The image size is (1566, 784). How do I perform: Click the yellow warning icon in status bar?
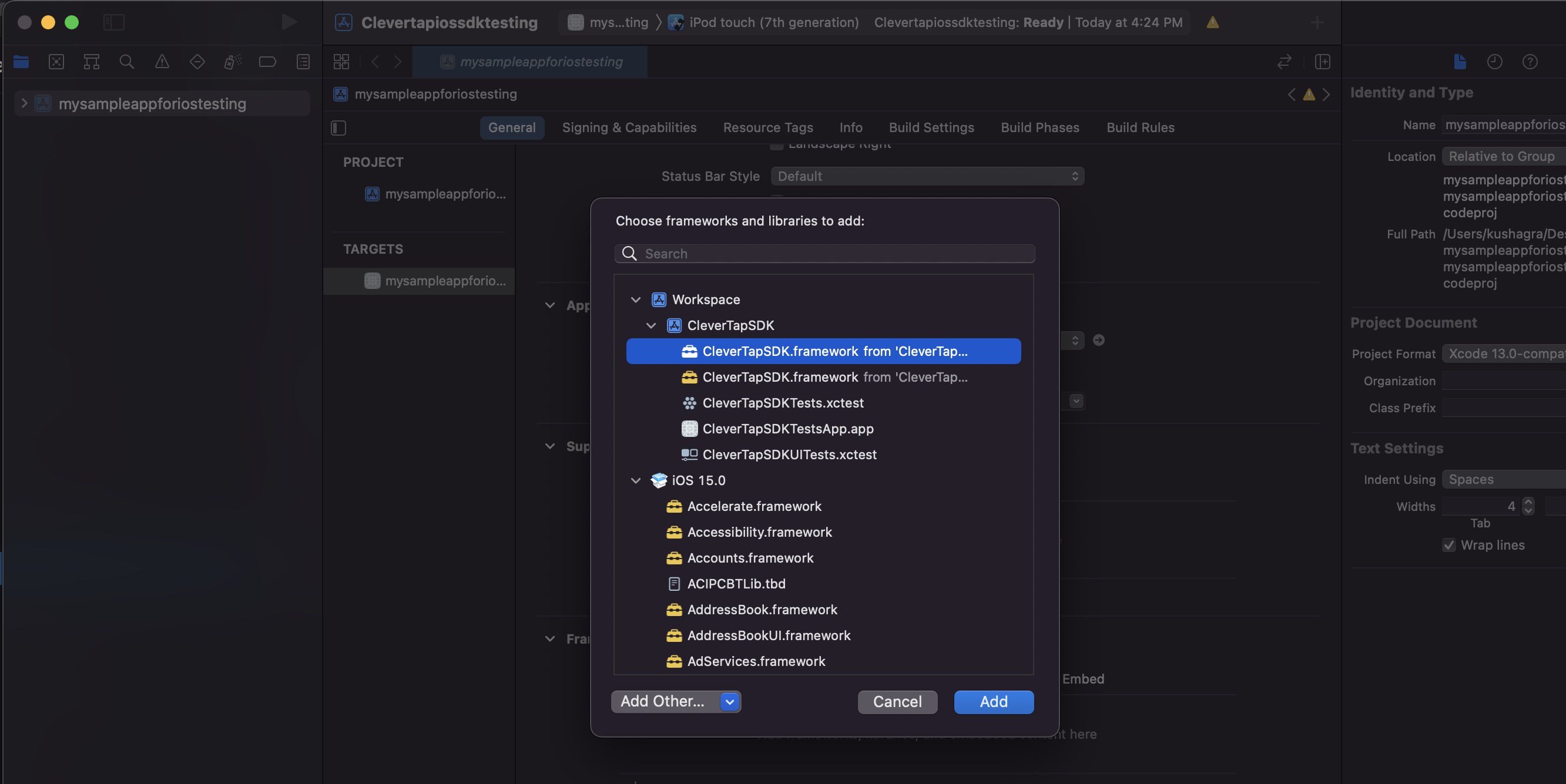1212,22
